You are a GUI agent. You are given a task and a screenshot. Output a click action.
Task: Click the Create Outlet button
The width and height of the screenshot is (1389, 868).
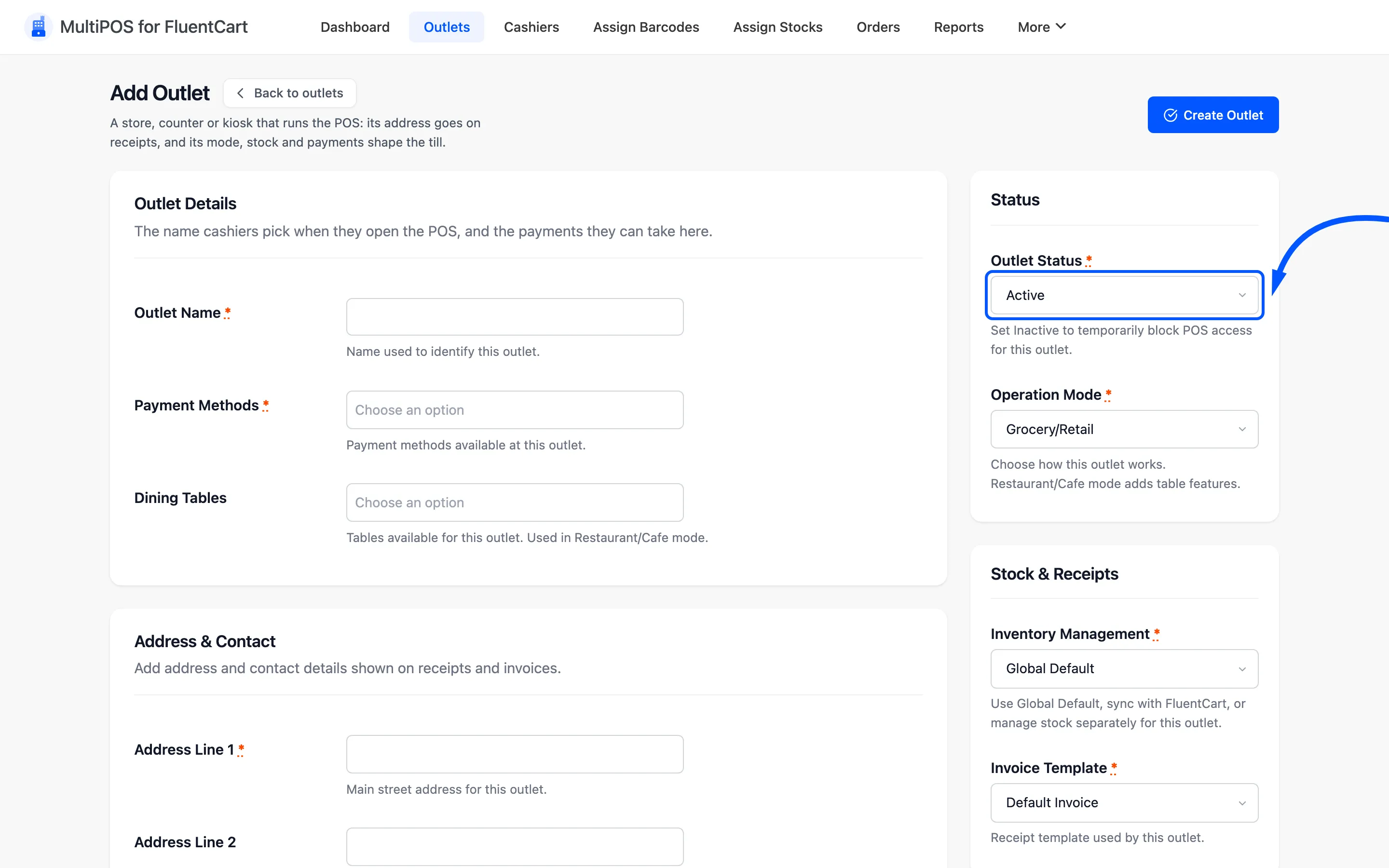click(1213, 115)
